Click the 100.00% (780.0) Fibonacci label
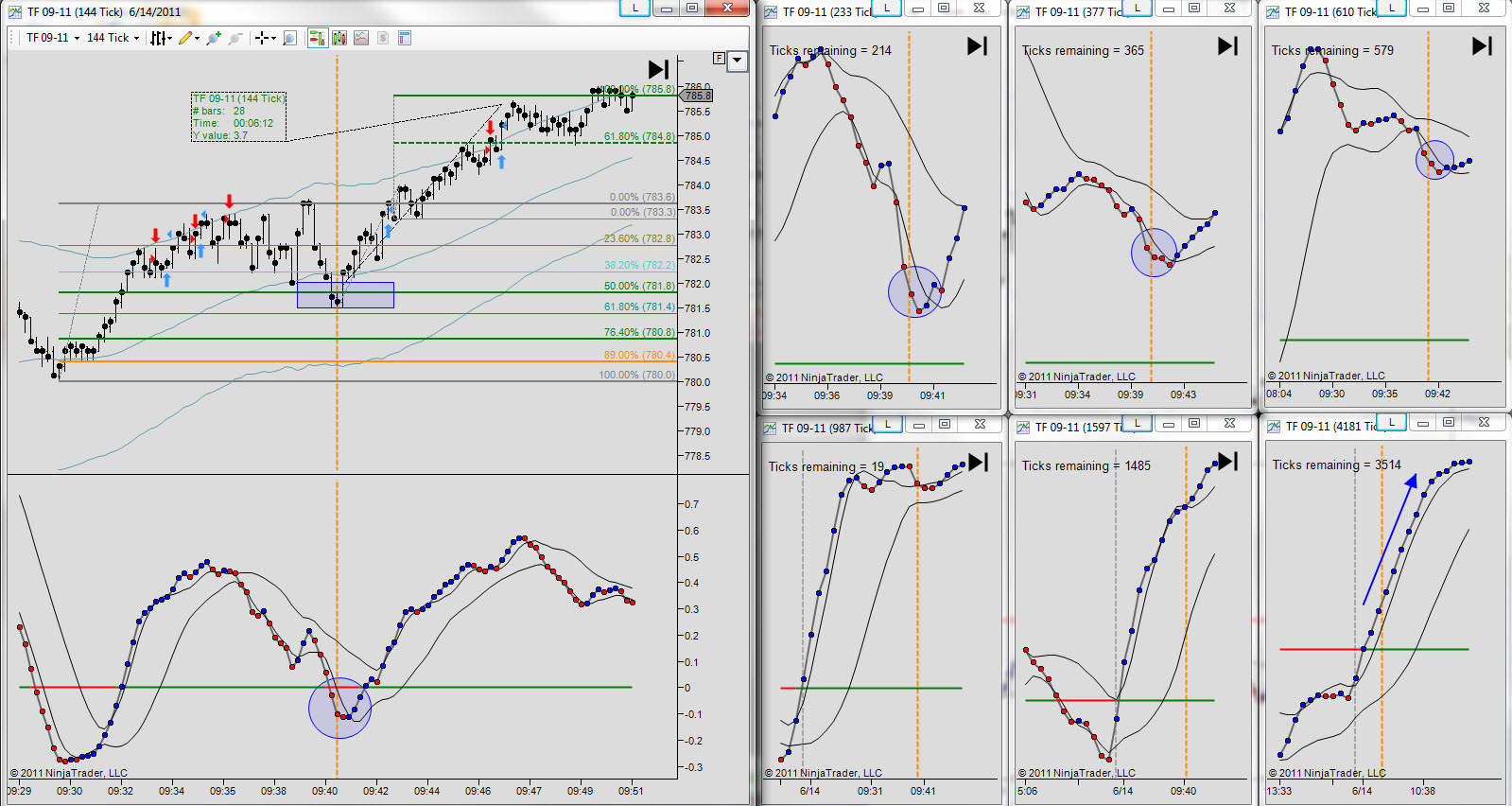Viewport: 1512px width, 806px height. pyautogui.click(x=636, y=376)
